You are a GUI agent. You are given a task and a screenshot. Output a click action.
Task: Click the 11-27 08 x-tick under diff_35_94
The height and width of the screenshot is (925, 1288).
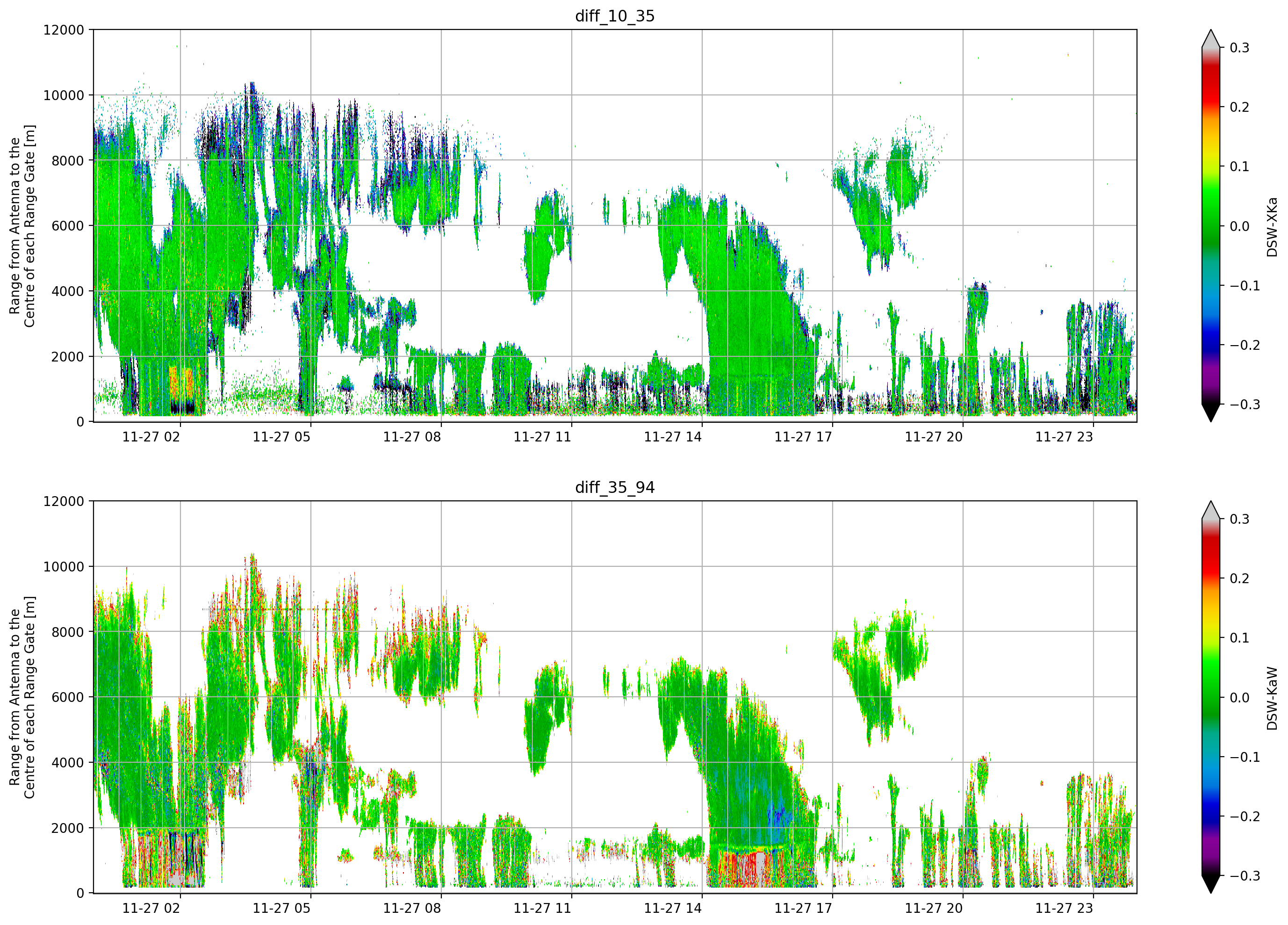(412, 909)
